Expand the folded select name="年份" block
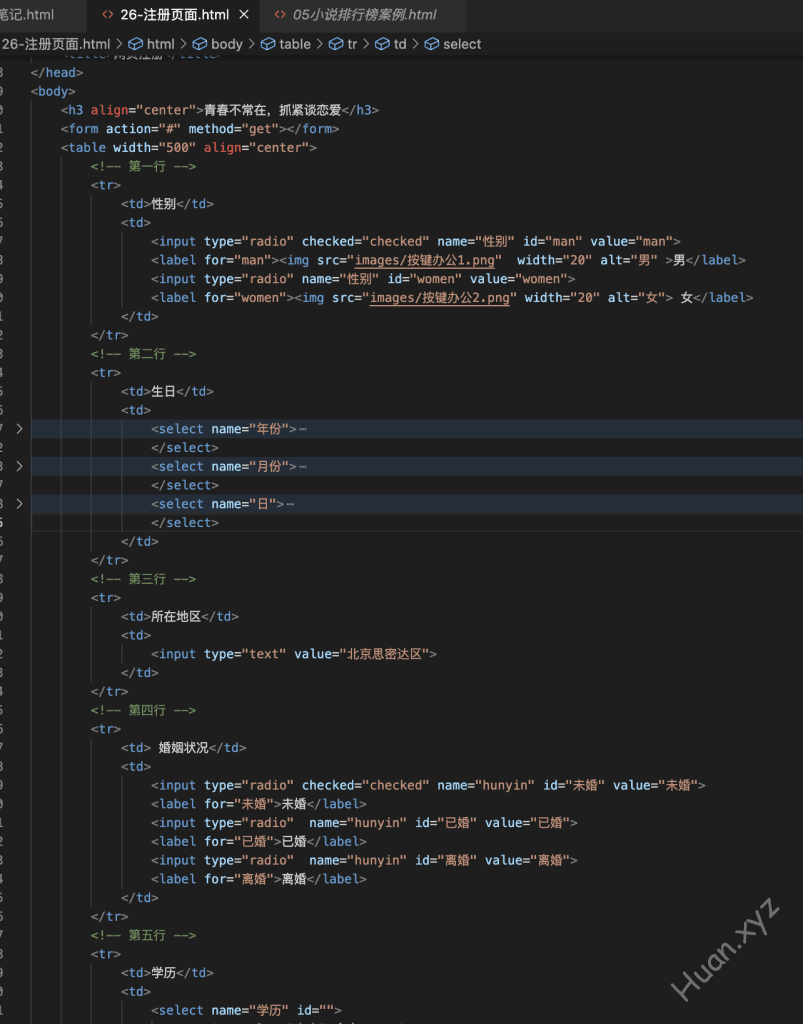Screen dimensions: 803x1024 19,429
